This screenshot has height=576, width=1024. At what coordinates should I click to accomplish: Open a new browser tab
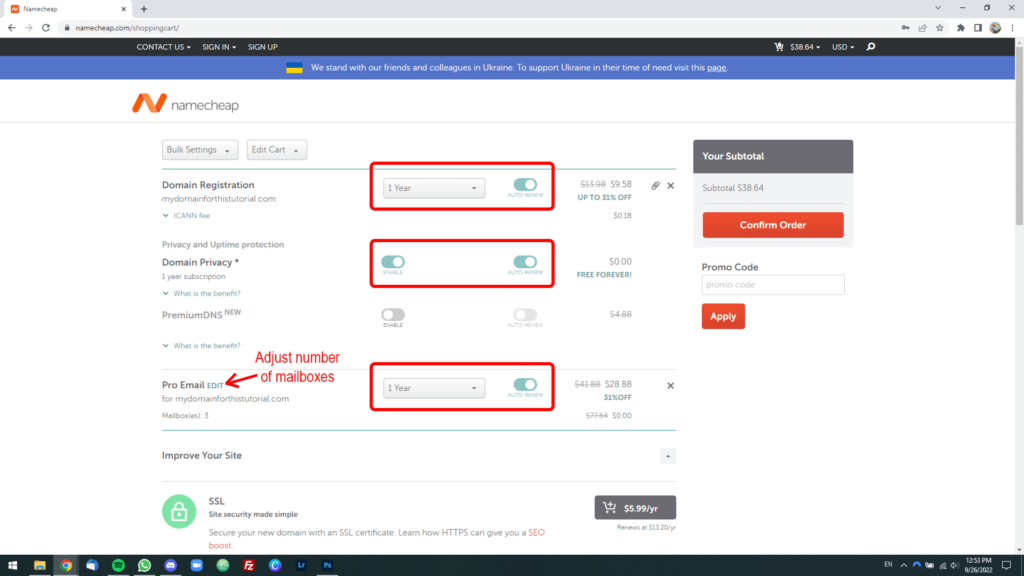(x=144, y=9)
